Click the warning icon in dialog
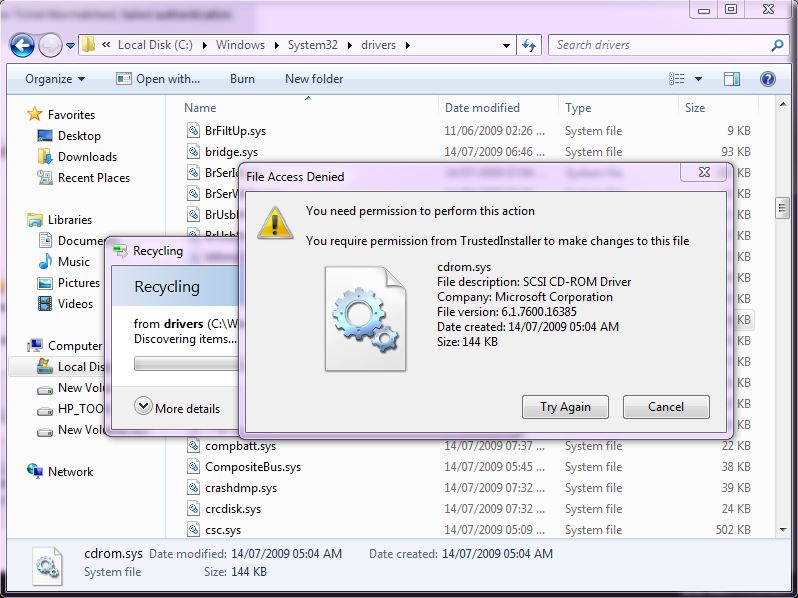Screen dimensions: 798x598 point(275,223)
